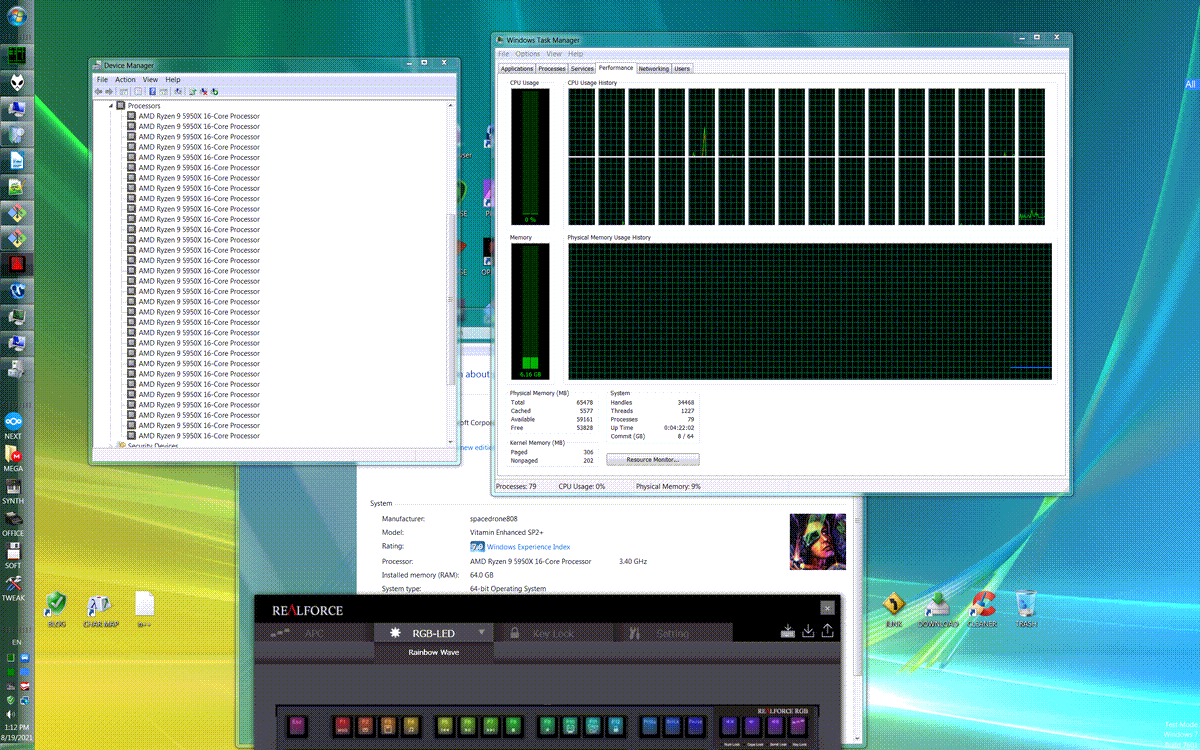Click the uninstall red-X toolbar icon
The width and height of the screenshot is (1200, 750).
pyautogui.click(x=203, y=91)
